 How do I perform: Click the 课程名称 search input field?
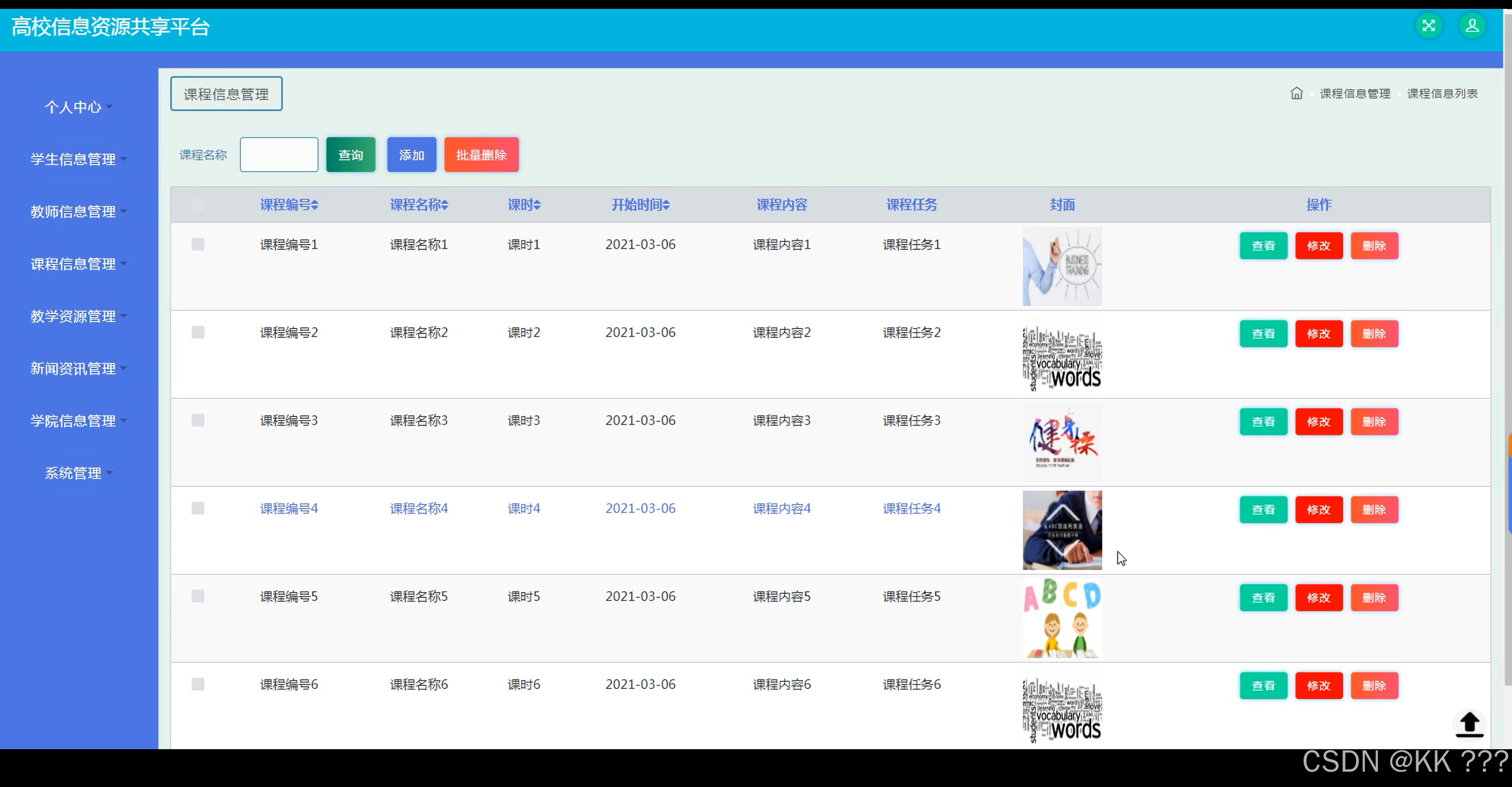coord(279,155)
